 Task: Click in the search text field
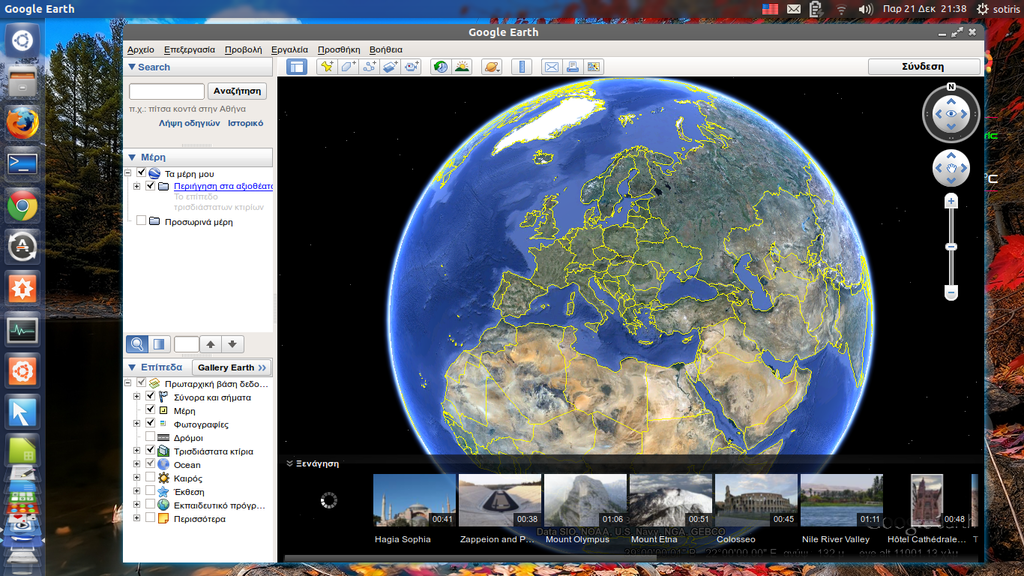tap(167, 91)
